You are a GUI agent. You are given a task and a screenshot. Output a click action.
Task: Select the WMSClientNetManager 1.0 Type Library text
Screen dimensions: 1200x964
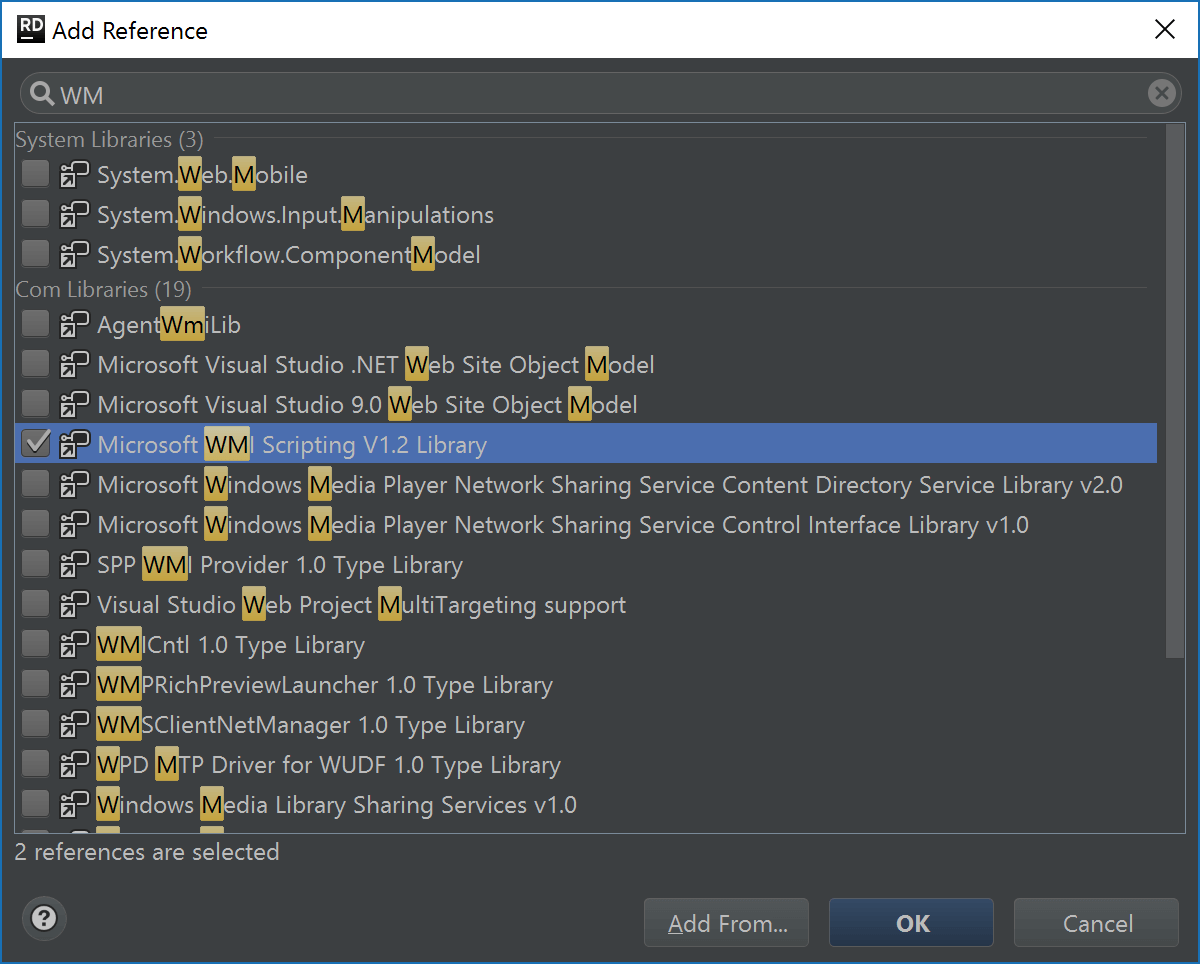click(x=311, y=725)
